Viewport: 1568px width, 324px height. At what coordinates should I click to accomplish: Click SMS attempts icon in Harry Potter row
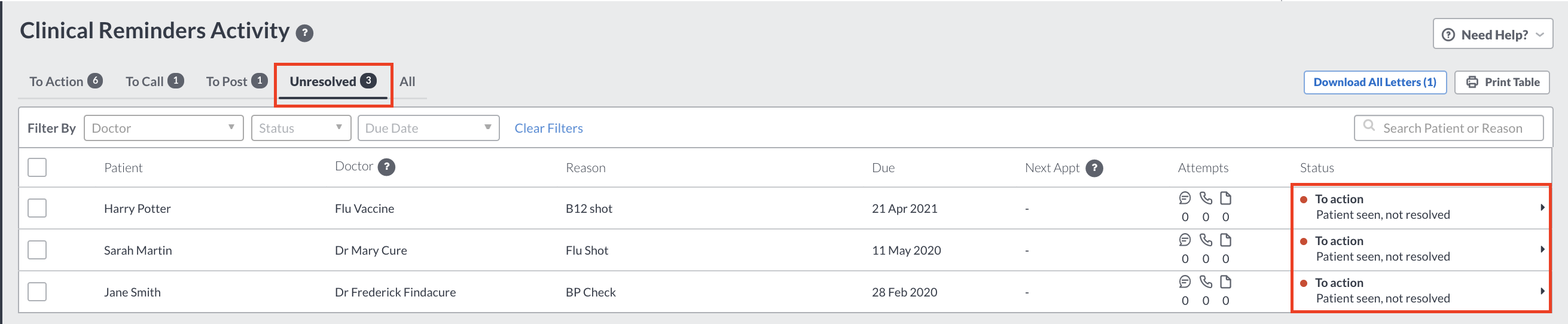click(x=1185, y=198)
